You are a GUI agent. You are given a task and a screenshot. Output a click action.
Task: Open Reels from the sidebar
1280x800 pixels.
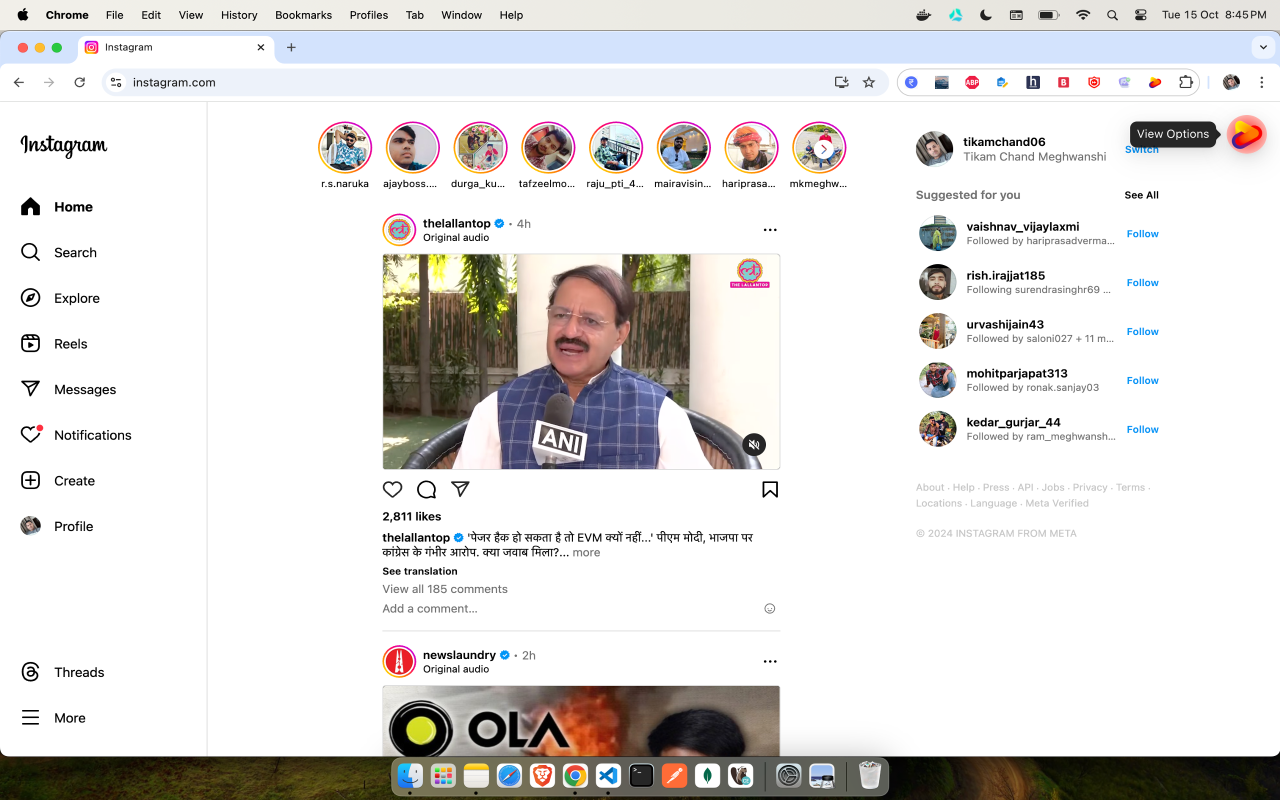pyautogui.click(x=69, y=343)
